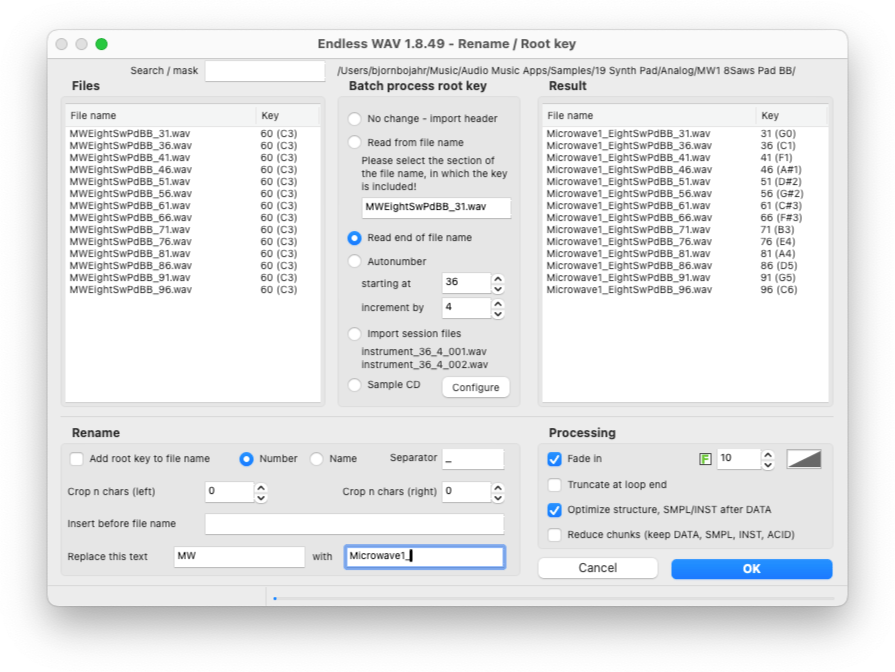Click the Cancel button
The height and width of the screenshot is (672, 895).
point(598,568)
